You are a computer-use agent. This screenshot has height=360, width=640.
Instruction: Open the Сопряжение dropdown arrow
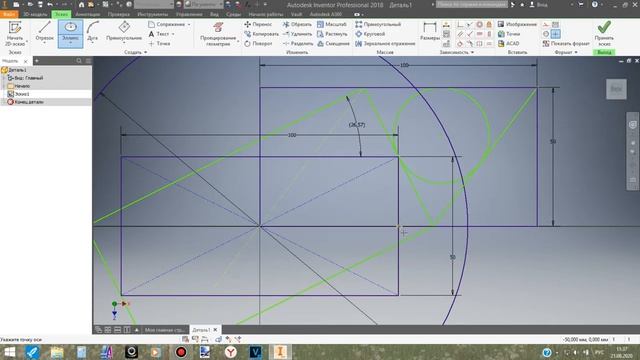point(189,24)
